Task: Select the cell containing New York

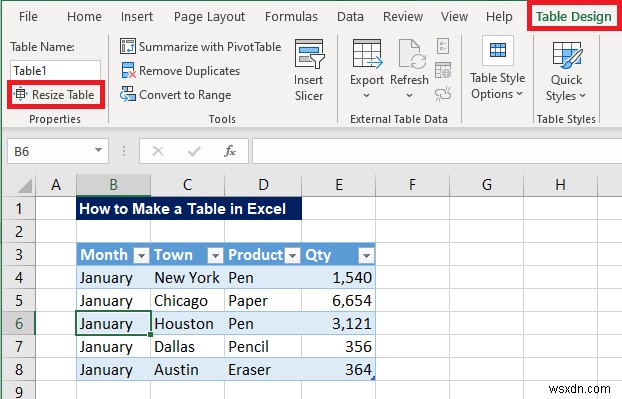Action: tap(187, 278)
